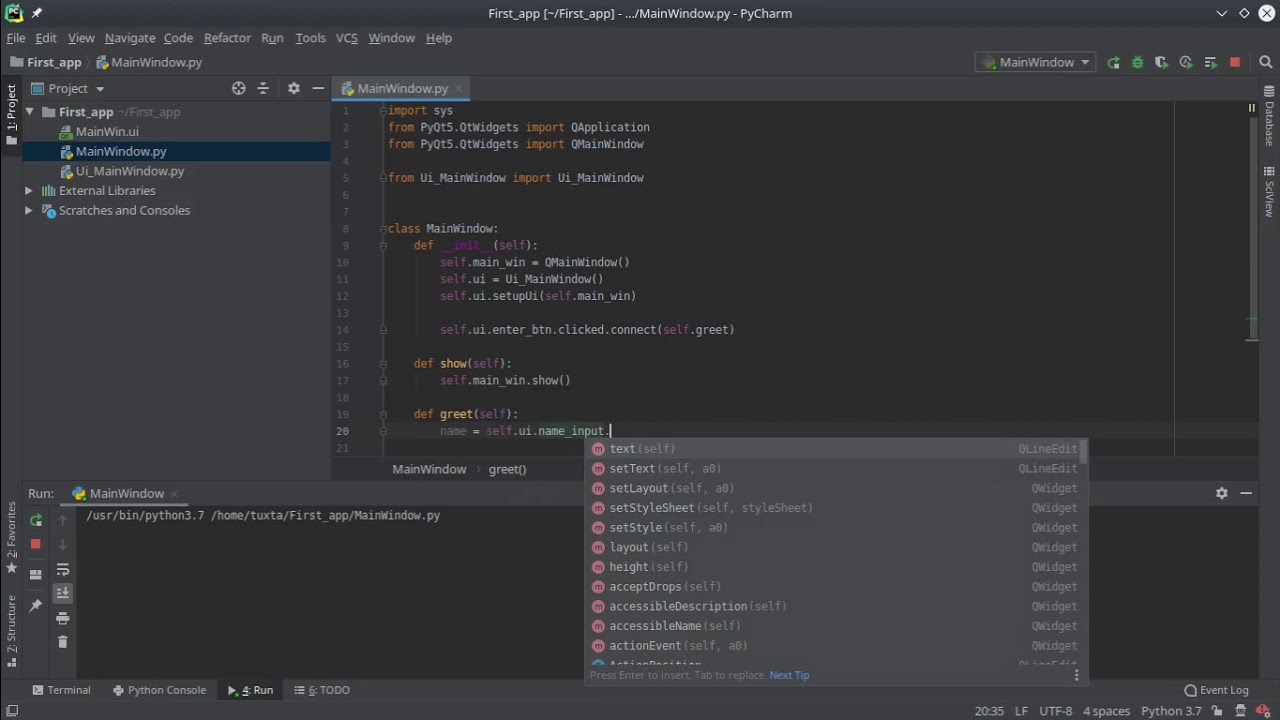Open the VCS menu
This screenshot has height=720, width=1280.
pyautogui.click(x=347, y=38)
